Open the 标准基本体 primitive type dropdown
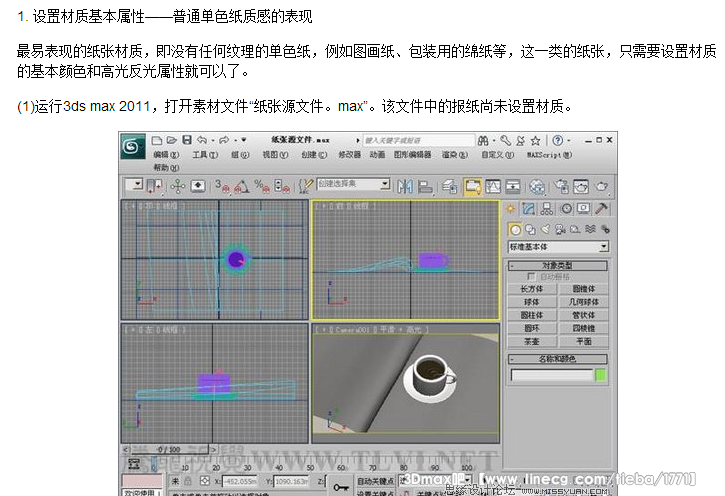This screenshot has height=496, width=725. 558,247
